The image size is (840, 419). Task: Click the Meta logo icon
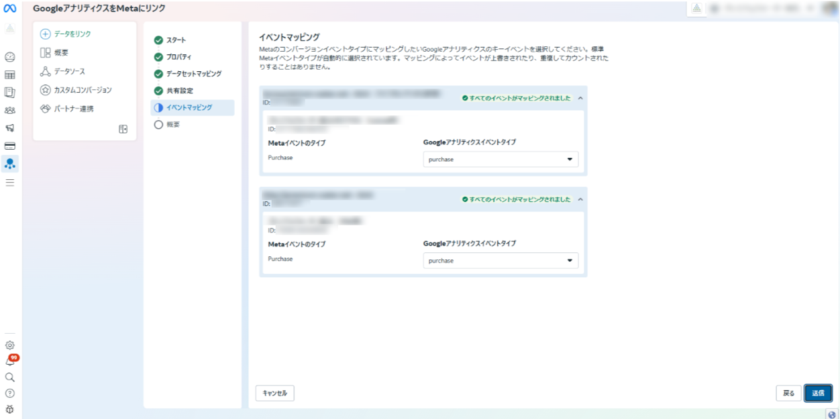[10, 9]
